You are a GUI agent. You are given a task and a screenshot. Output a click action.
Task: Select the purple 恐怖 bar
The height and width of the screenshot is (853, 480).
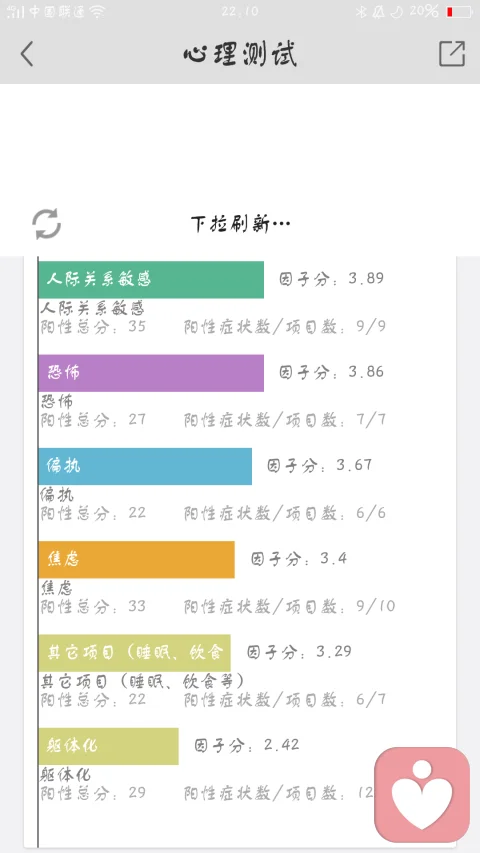(x=151, y=373)
